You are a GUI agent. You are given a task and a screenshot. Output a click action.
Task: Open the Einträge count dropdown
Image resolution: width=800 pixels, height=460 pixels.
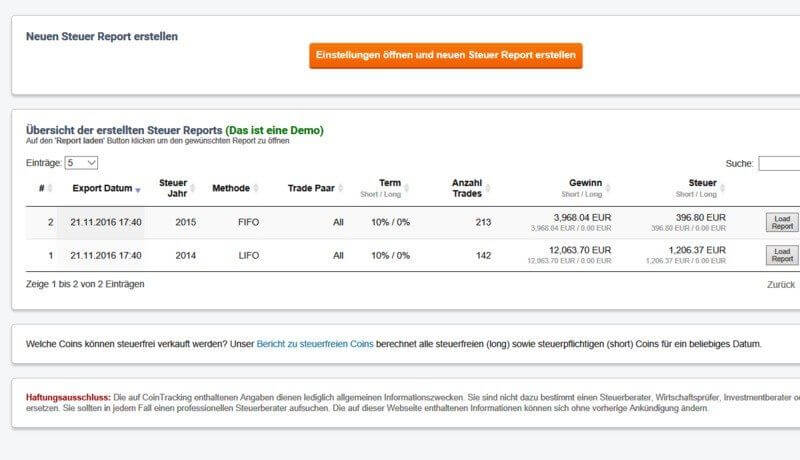(x=81, y=163)
